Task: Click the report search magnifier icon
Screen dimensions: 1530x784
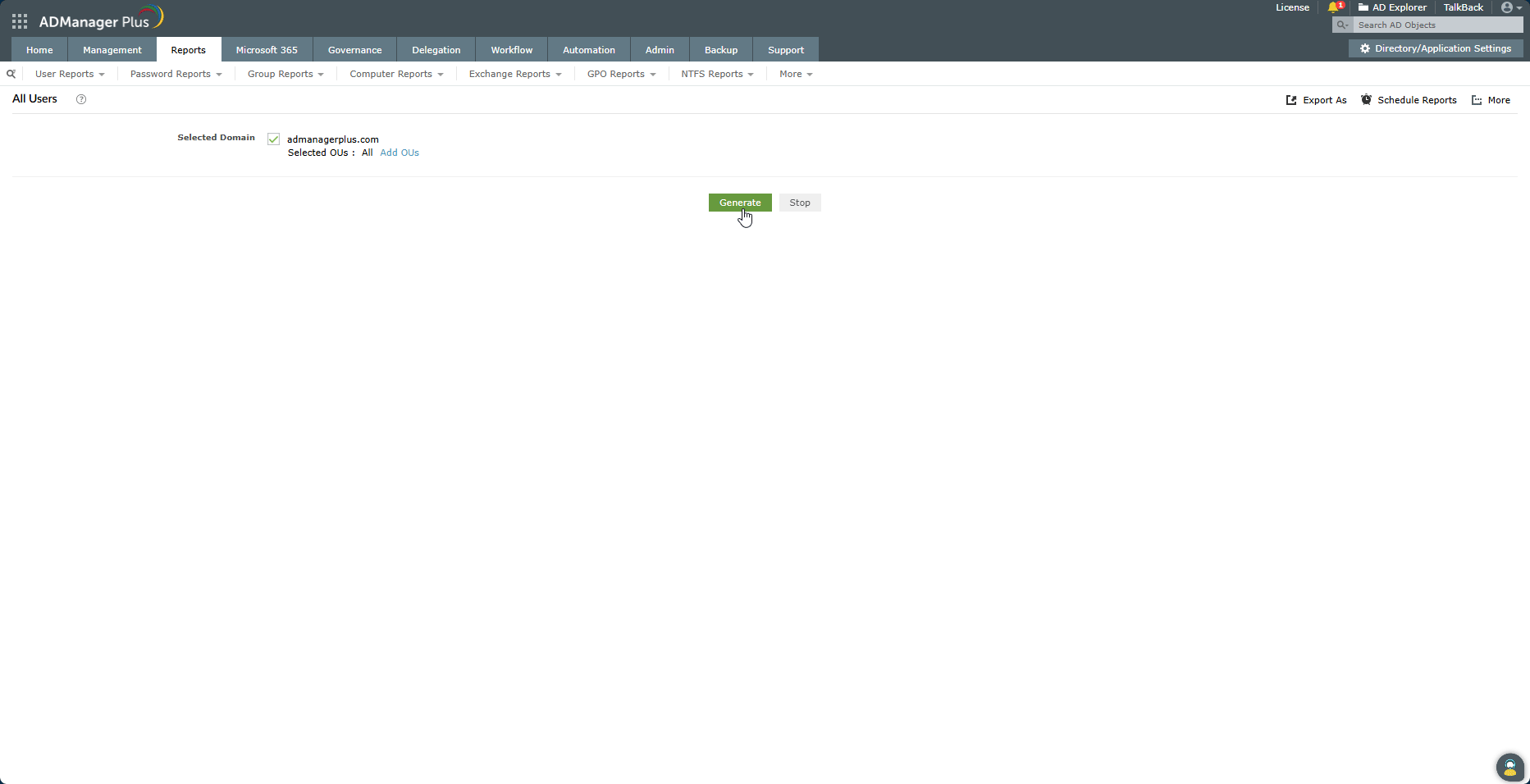Action: click(11, 74)
